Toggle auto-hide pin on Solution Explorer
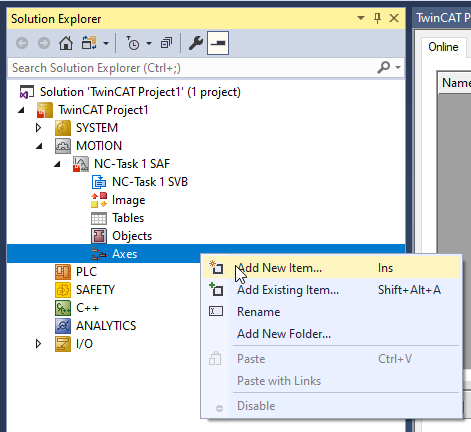471x432 pixels. [377, 18]
